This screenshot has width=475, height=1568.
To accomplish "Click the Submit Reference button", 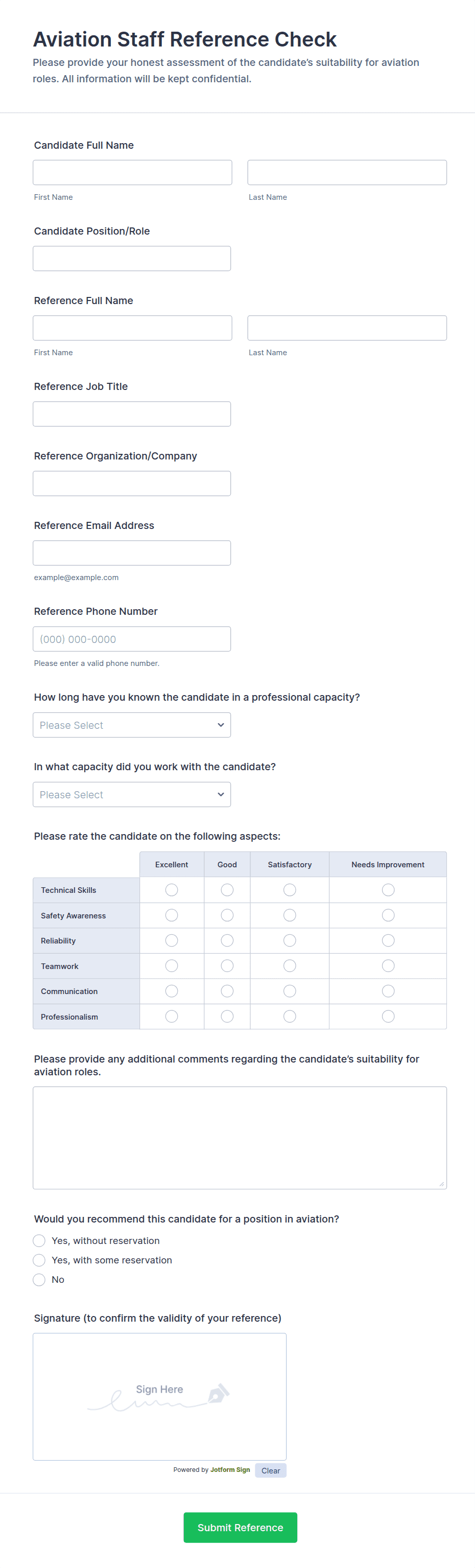I will coord(240,1527).
